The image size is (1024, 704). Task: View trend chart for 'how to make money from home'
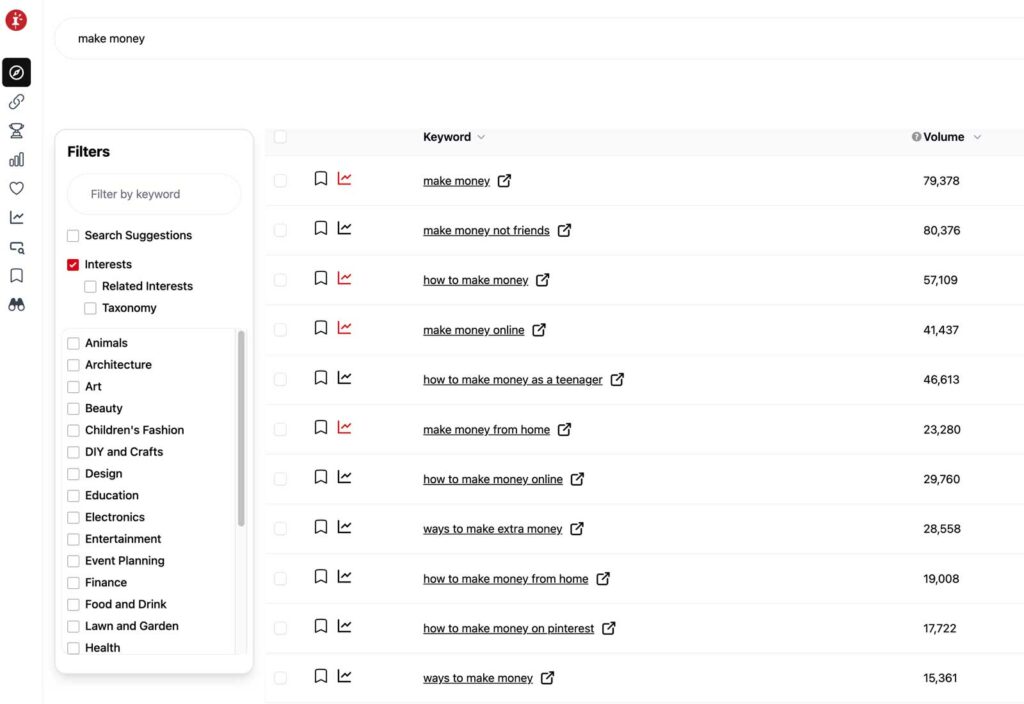(344, 576)
